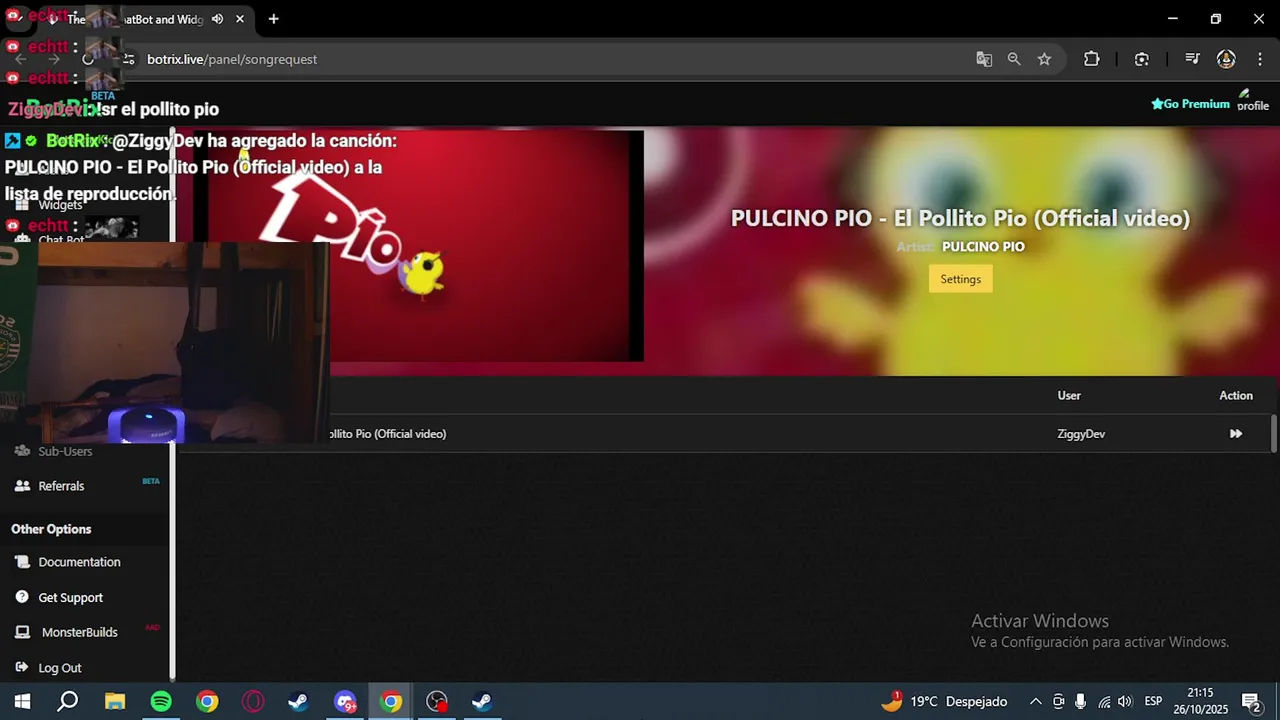Click the microphone tray icon
Screen dimensions: 1280x720
coord(1081,702)
